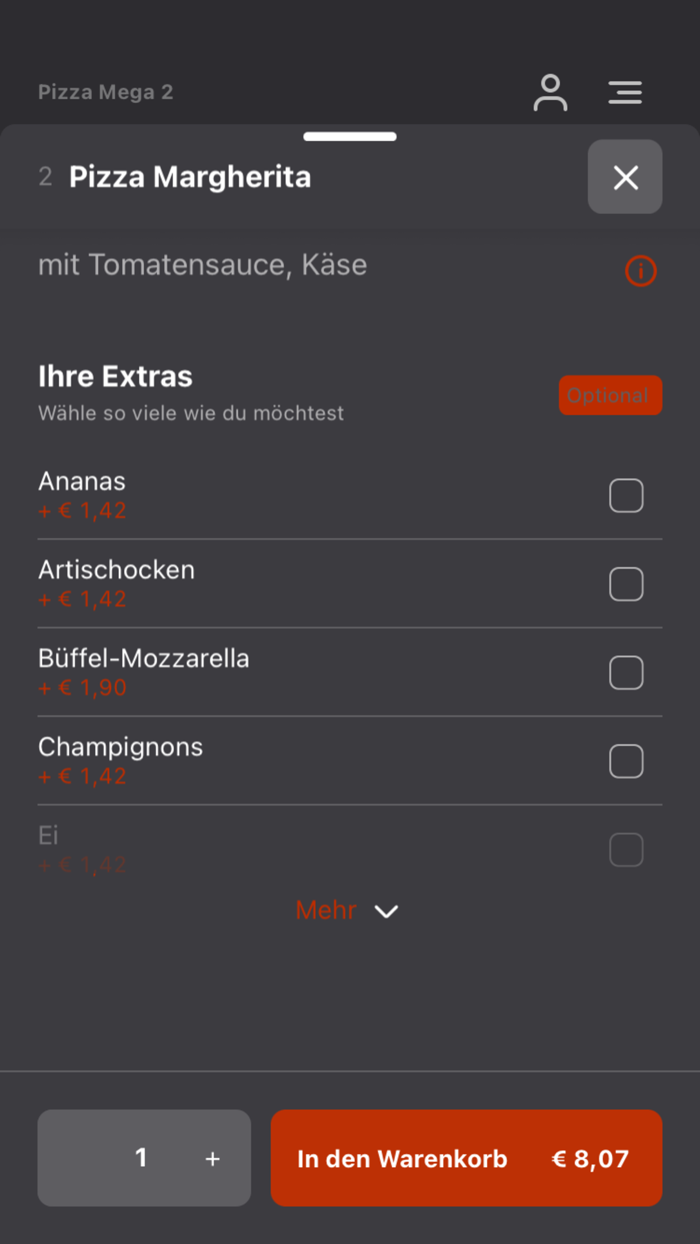Select the Ananas extra checkbox

click(x=626, y=495)
